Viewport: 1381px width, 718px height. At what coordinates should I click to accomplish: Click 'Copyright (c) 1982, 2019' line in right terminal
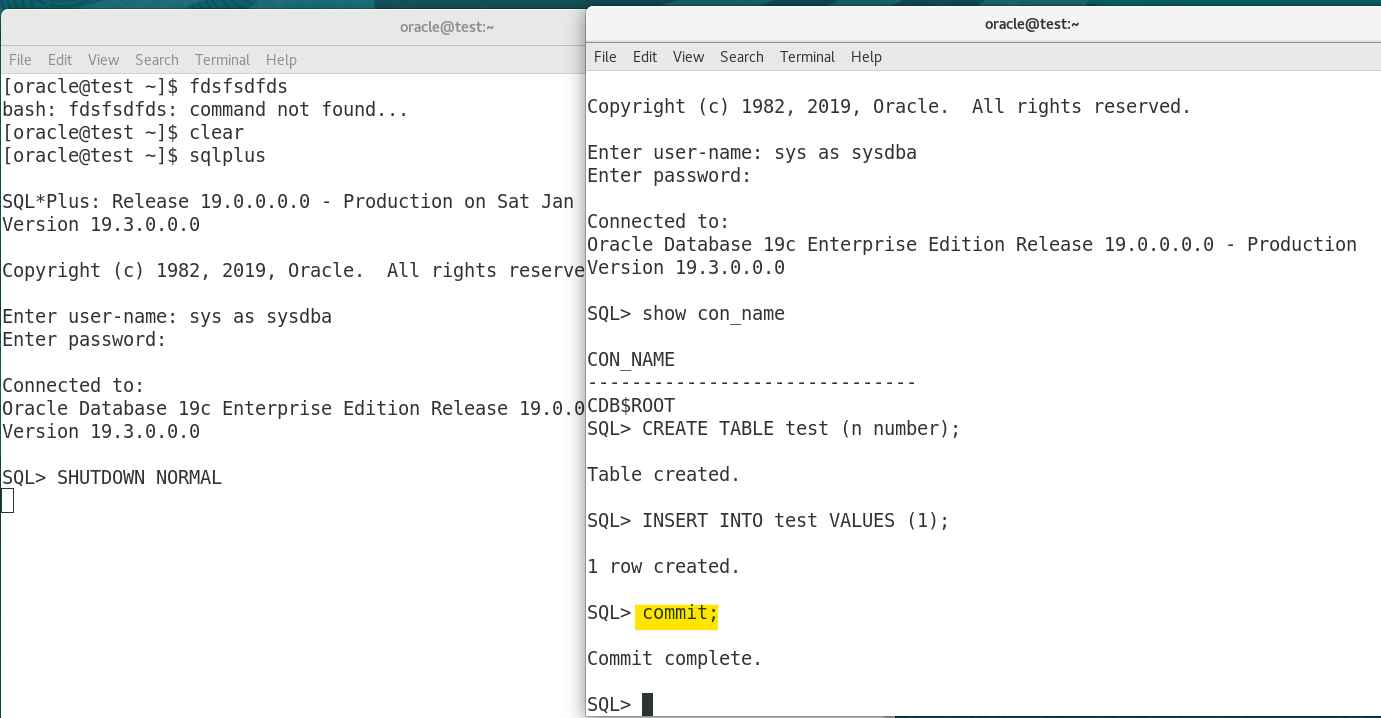tap(889, 107)
